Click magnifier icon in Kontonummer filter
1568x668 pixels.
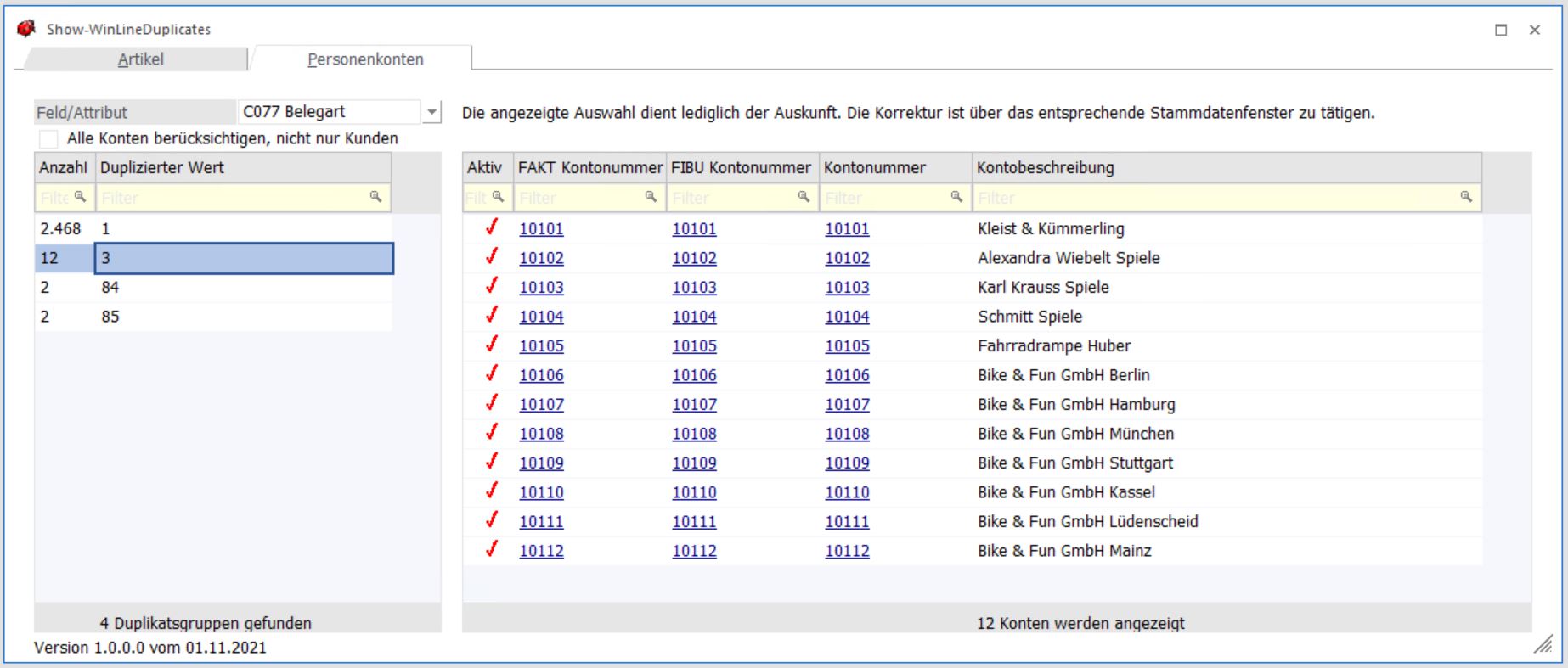(956, 197)
